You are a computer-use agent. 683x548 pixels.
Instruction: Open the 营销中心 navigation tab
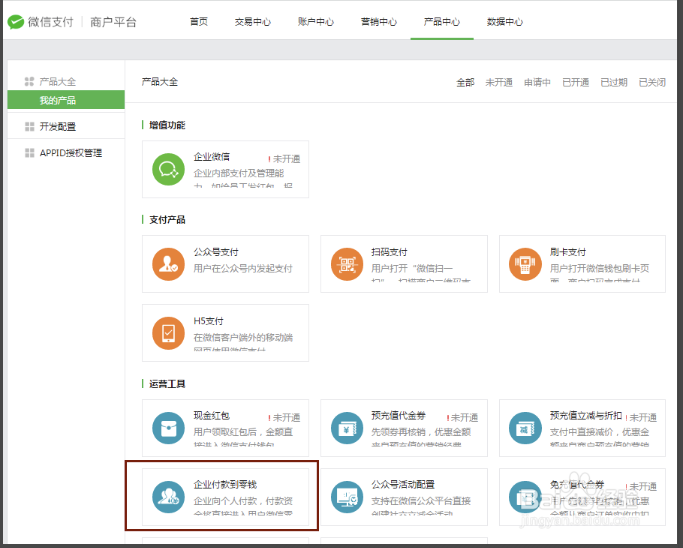tap(378, 22)
